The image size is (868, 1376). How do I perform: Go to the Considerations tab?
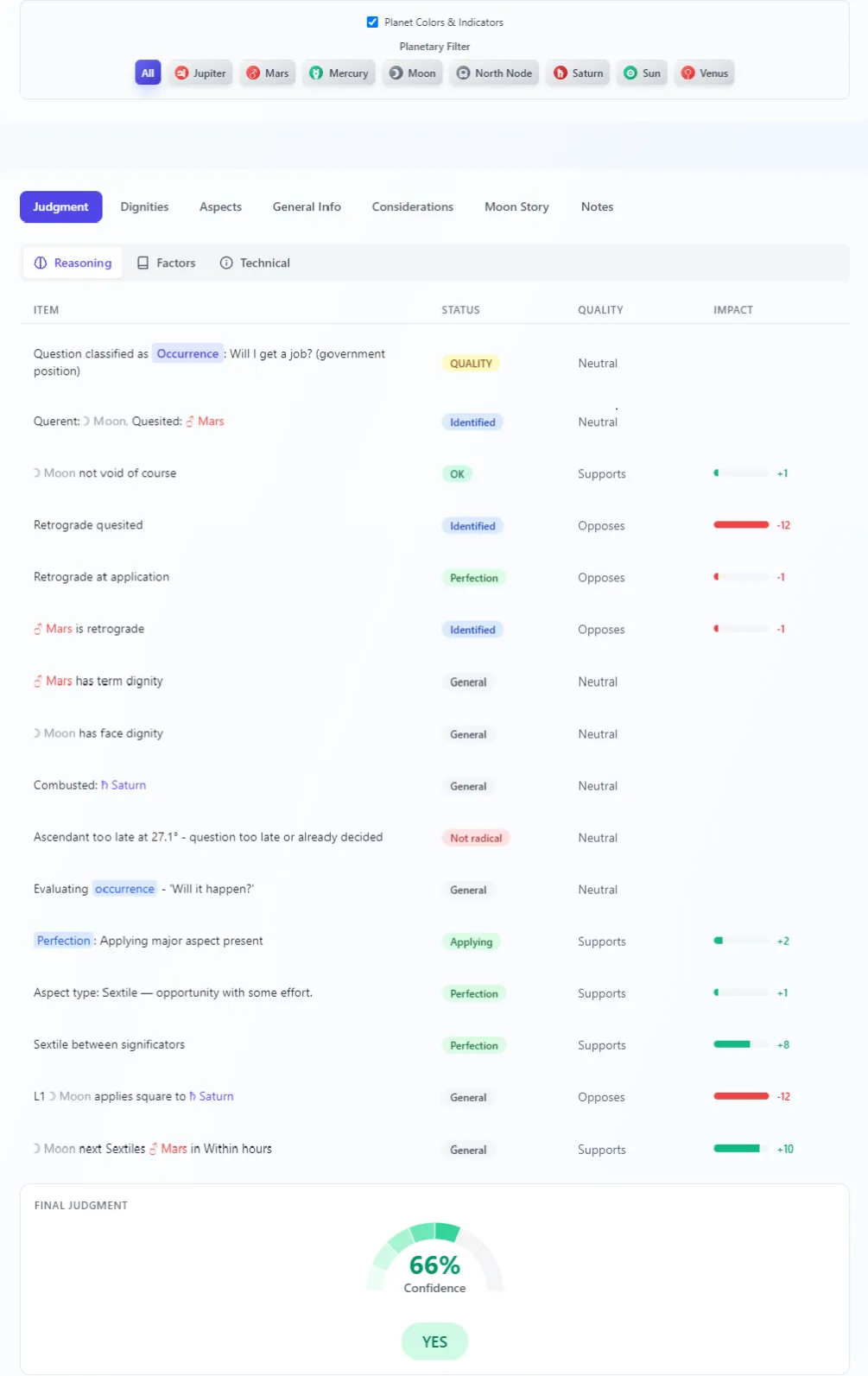(412, 207)
